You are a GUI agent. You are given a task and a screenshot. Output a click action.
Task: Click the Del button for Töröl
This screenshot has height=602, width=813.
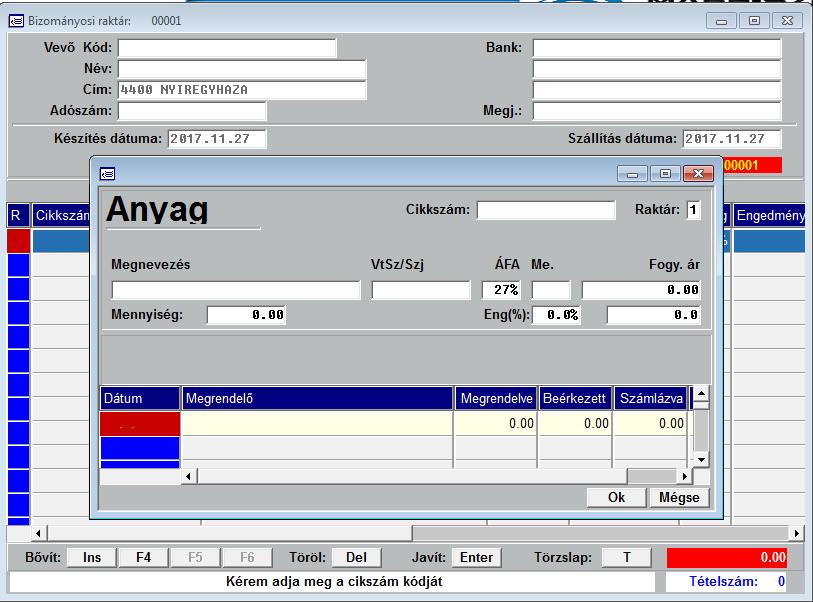coord(356,557)
